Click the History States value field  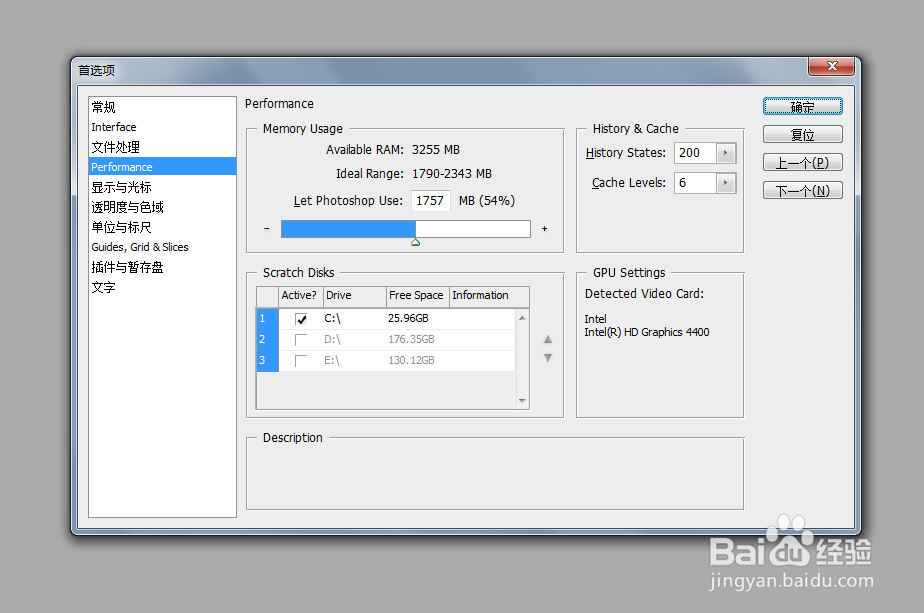695,153
